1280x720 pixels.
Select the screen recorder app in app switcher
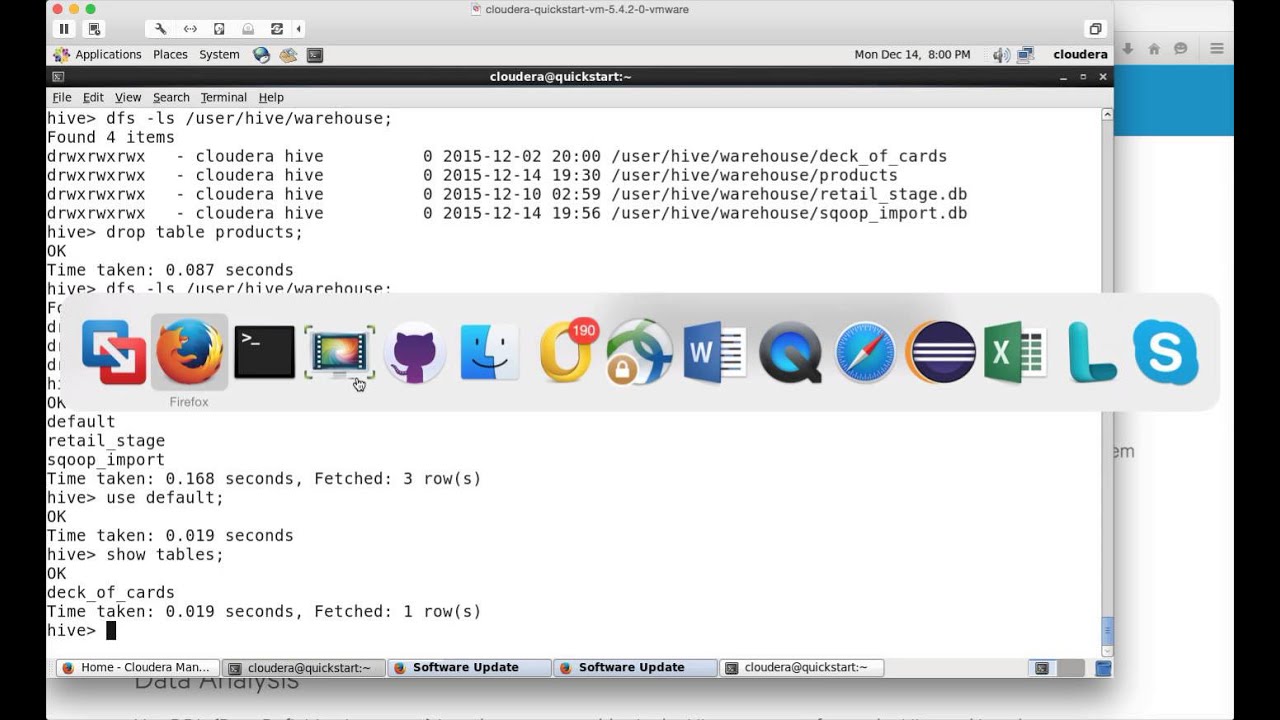pos(339,352)
